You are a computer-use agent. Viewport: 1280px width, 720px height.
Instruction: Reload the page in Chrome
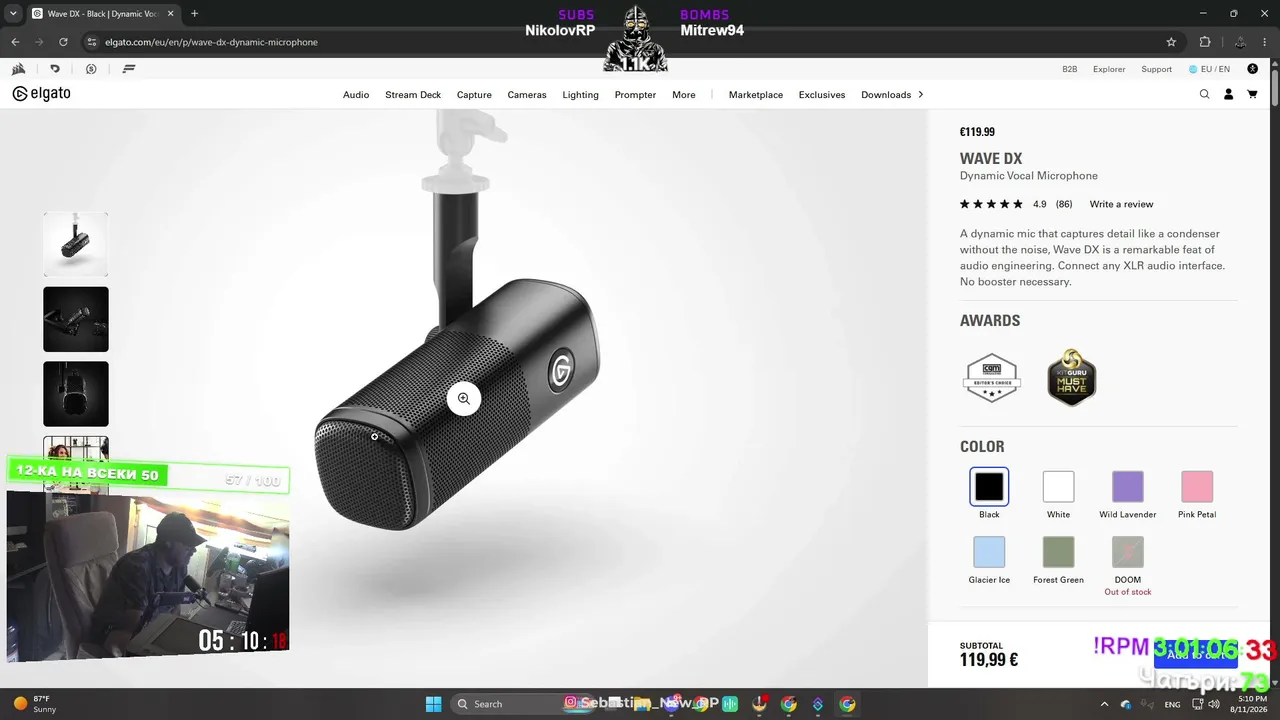[x=63, y=42]
